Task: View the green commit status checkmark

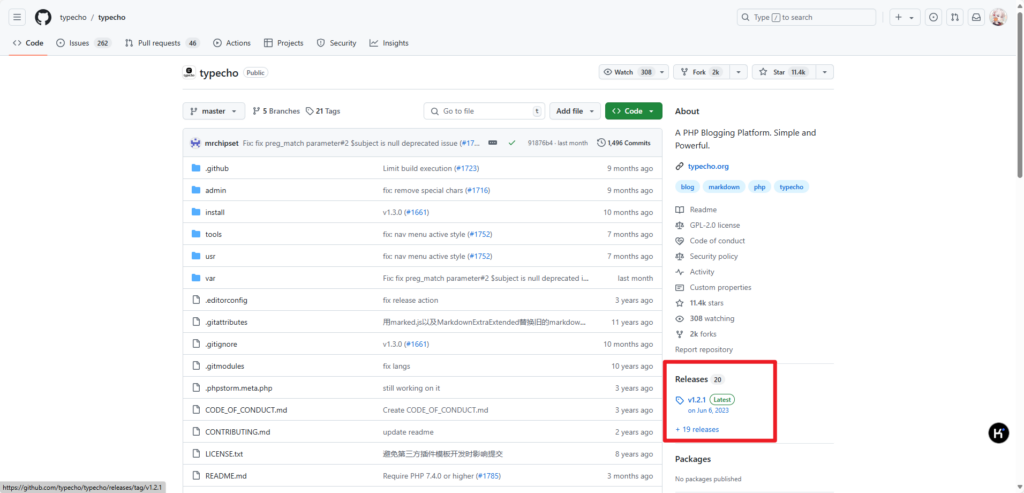Action: click(x=512, y=142)
